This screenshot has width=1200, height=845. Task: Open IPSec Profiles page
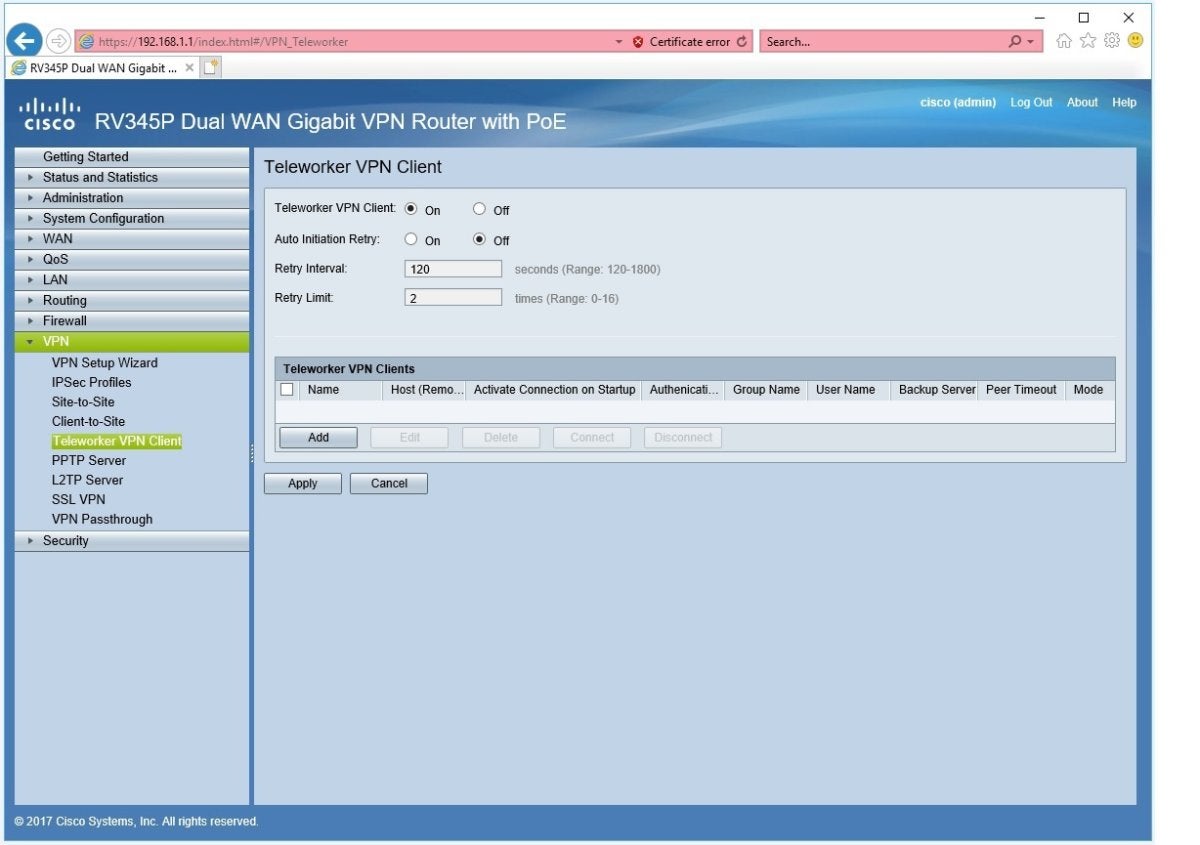pyautogui.click(x=91, y=382)
